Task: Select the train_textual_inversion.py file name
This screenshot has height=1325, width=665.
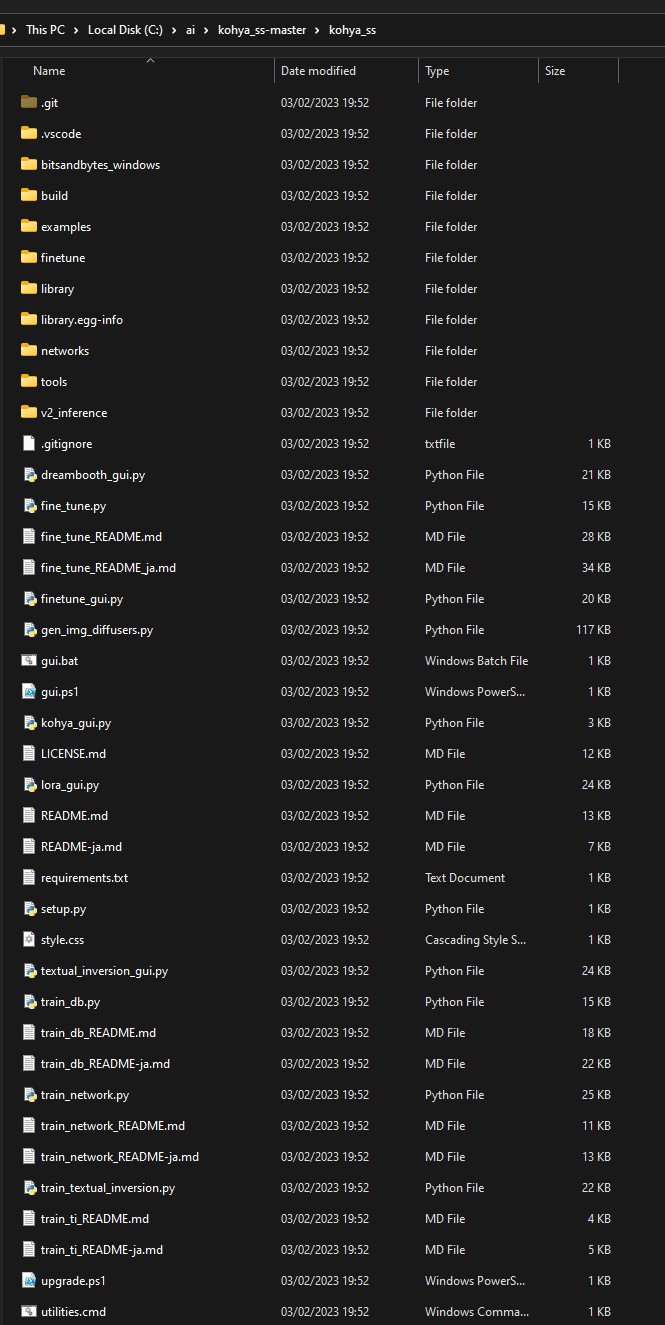Action: coord(108,1187)
